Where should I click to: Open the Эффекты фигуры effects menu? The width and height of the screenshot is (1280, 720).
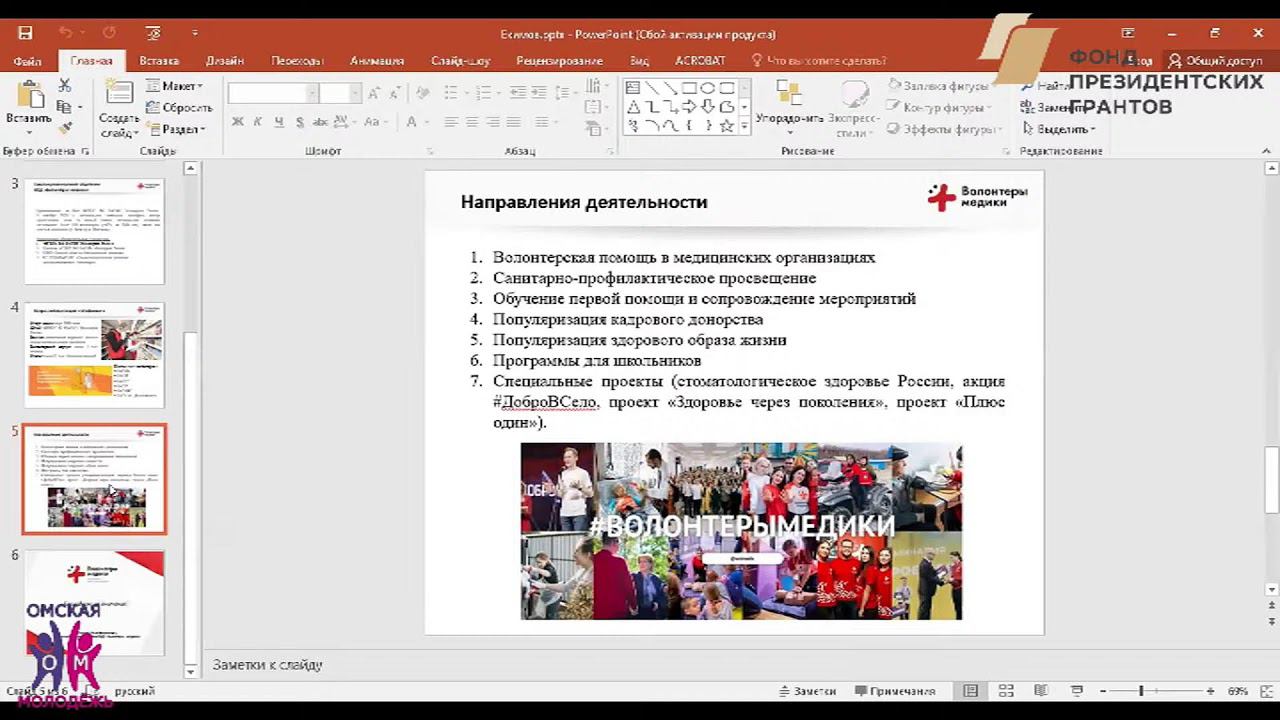pos(945,129)
